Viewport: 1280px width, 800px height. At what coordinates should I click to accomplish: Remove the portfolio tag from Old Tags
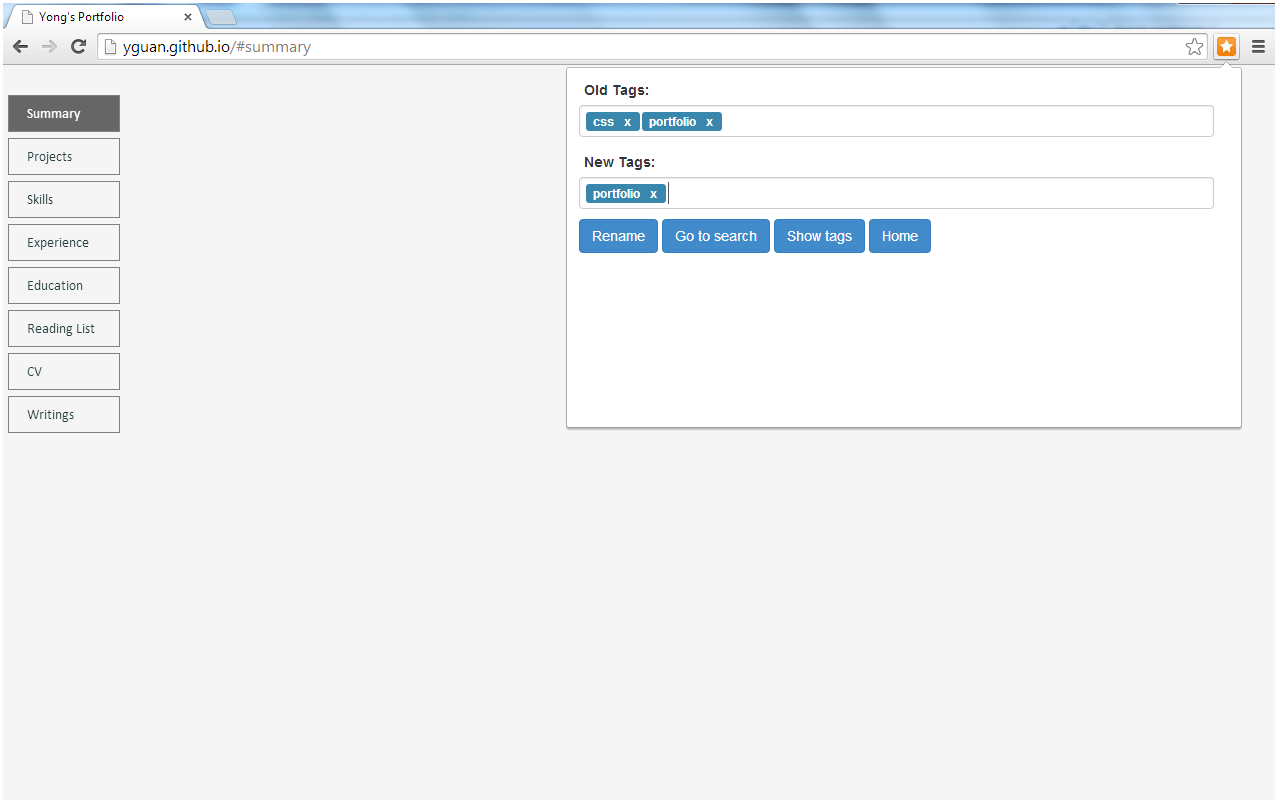click(x=709, y=122)
